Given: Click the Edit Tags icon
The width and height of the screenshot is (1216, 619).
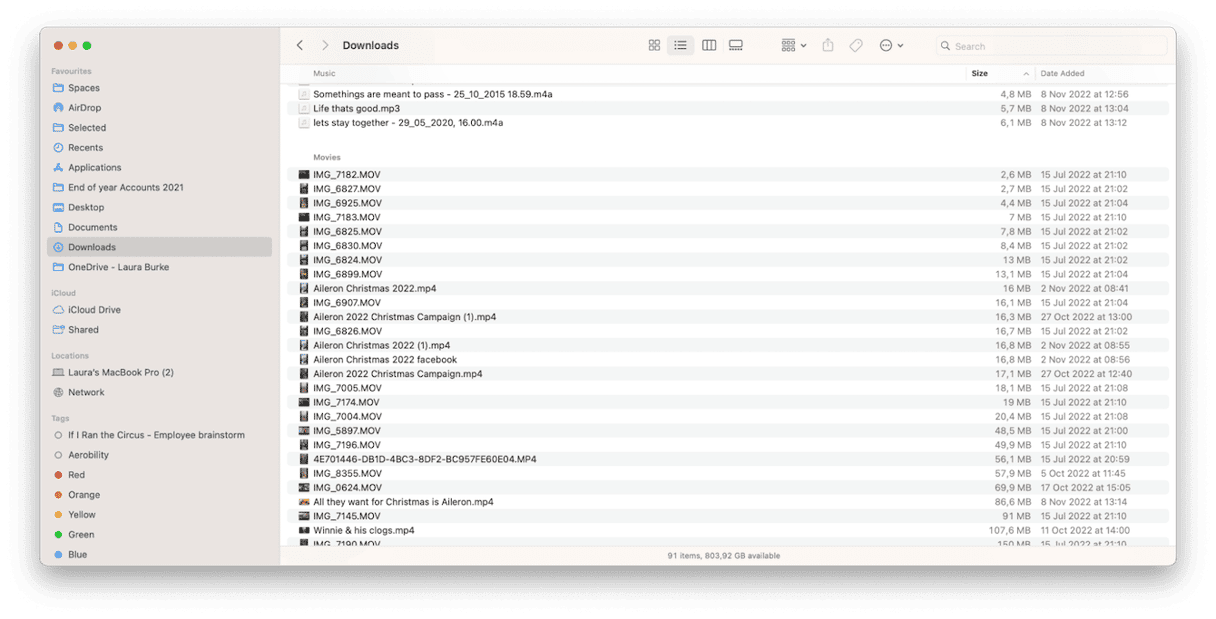Looking at the screenshot, I should pos(856,45).
